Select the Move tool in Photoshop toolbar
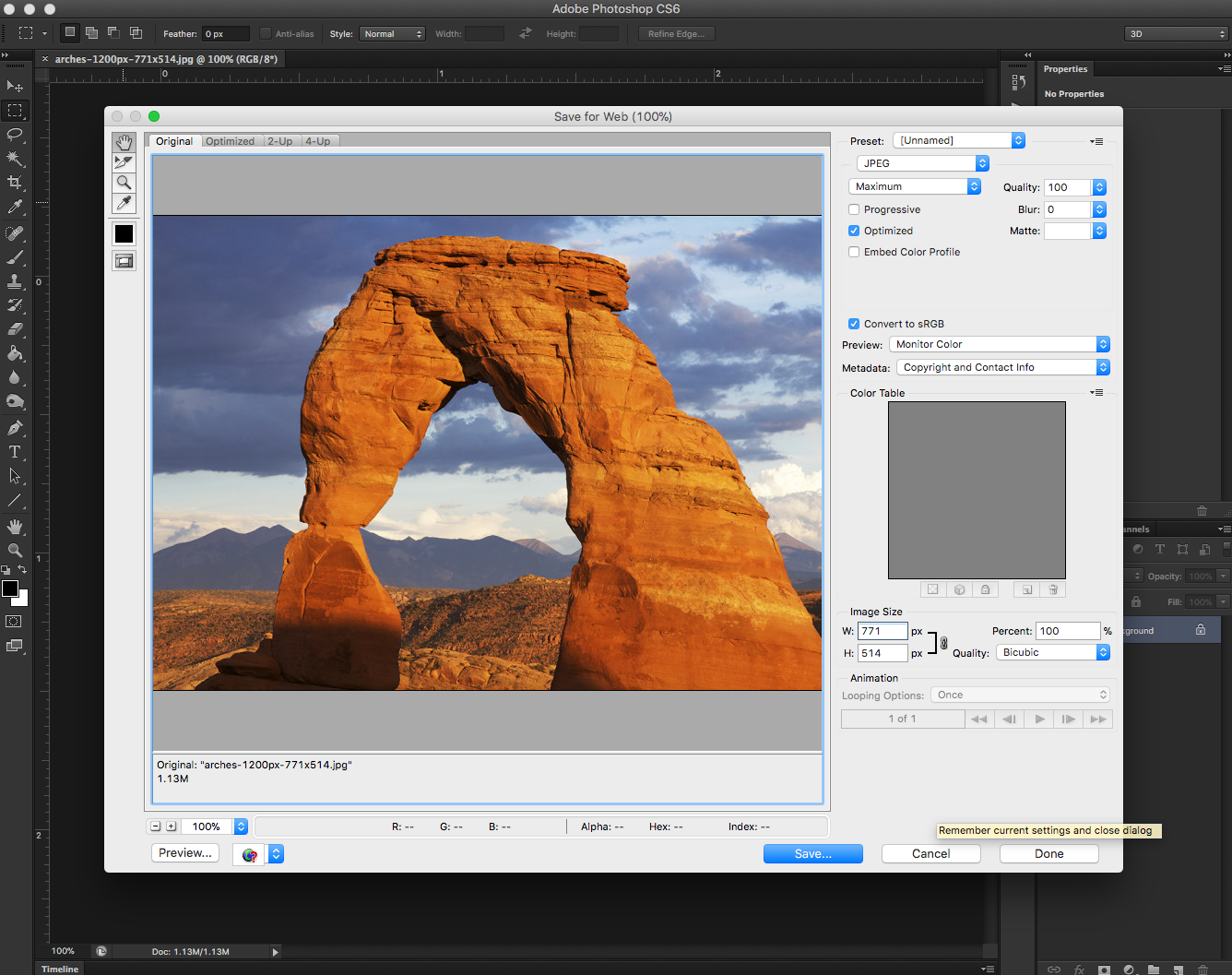The image size is (1232, 975). click(15, 87)
